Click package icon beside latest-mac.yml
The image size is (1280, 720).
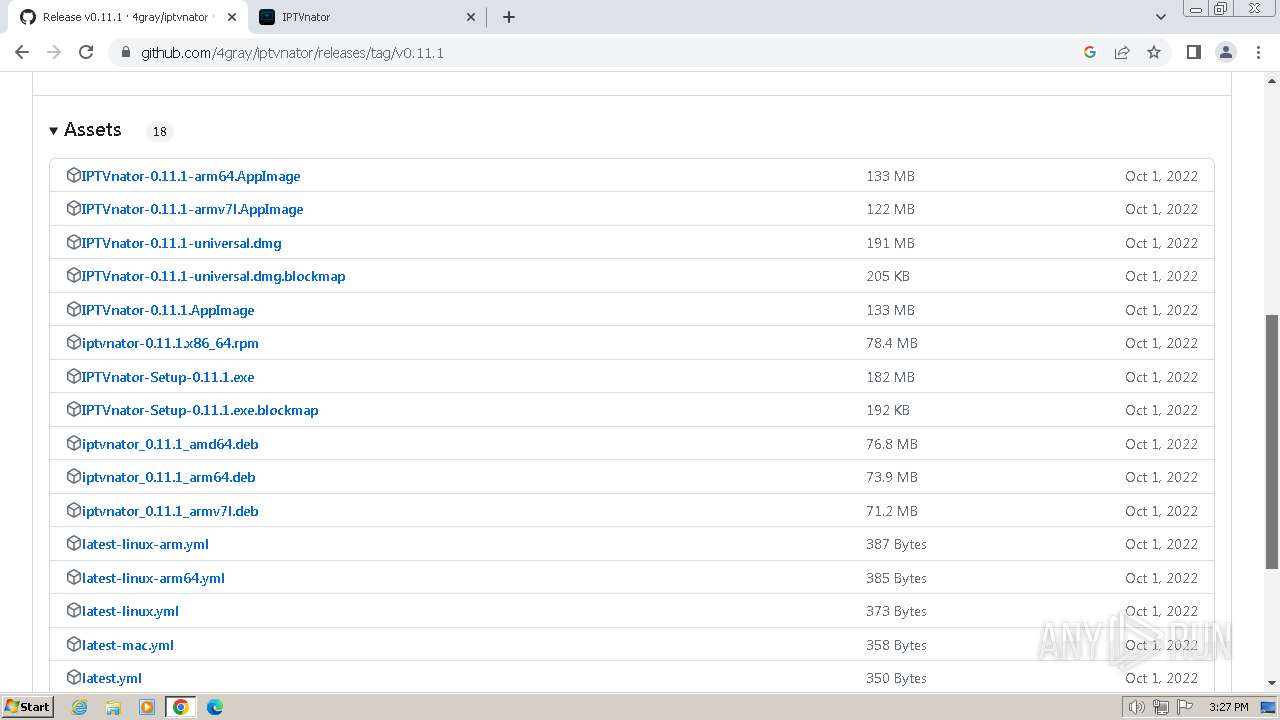coord(73,644)
